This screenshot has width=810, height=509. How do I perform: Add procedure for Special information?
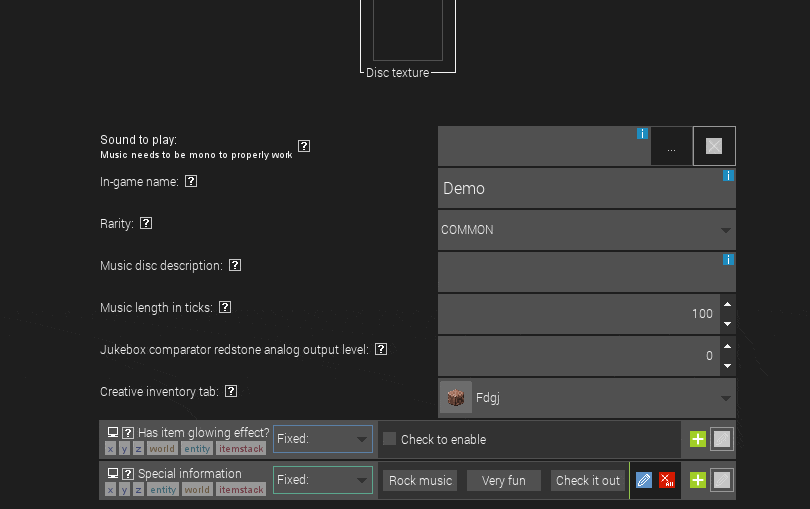click(698, 480)
